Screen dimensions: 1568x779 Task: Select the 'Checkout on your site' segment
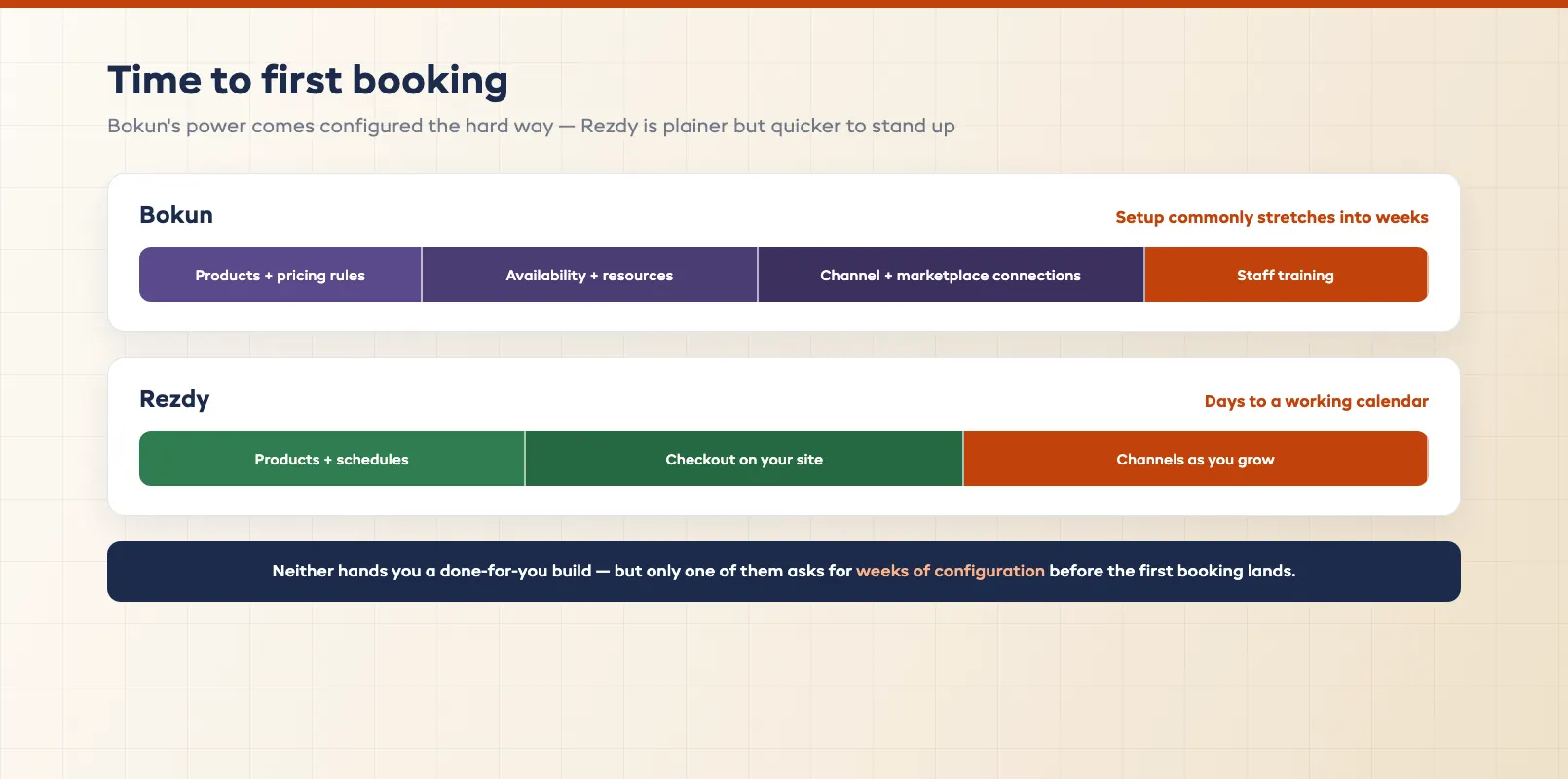click(x=744, y=459)
